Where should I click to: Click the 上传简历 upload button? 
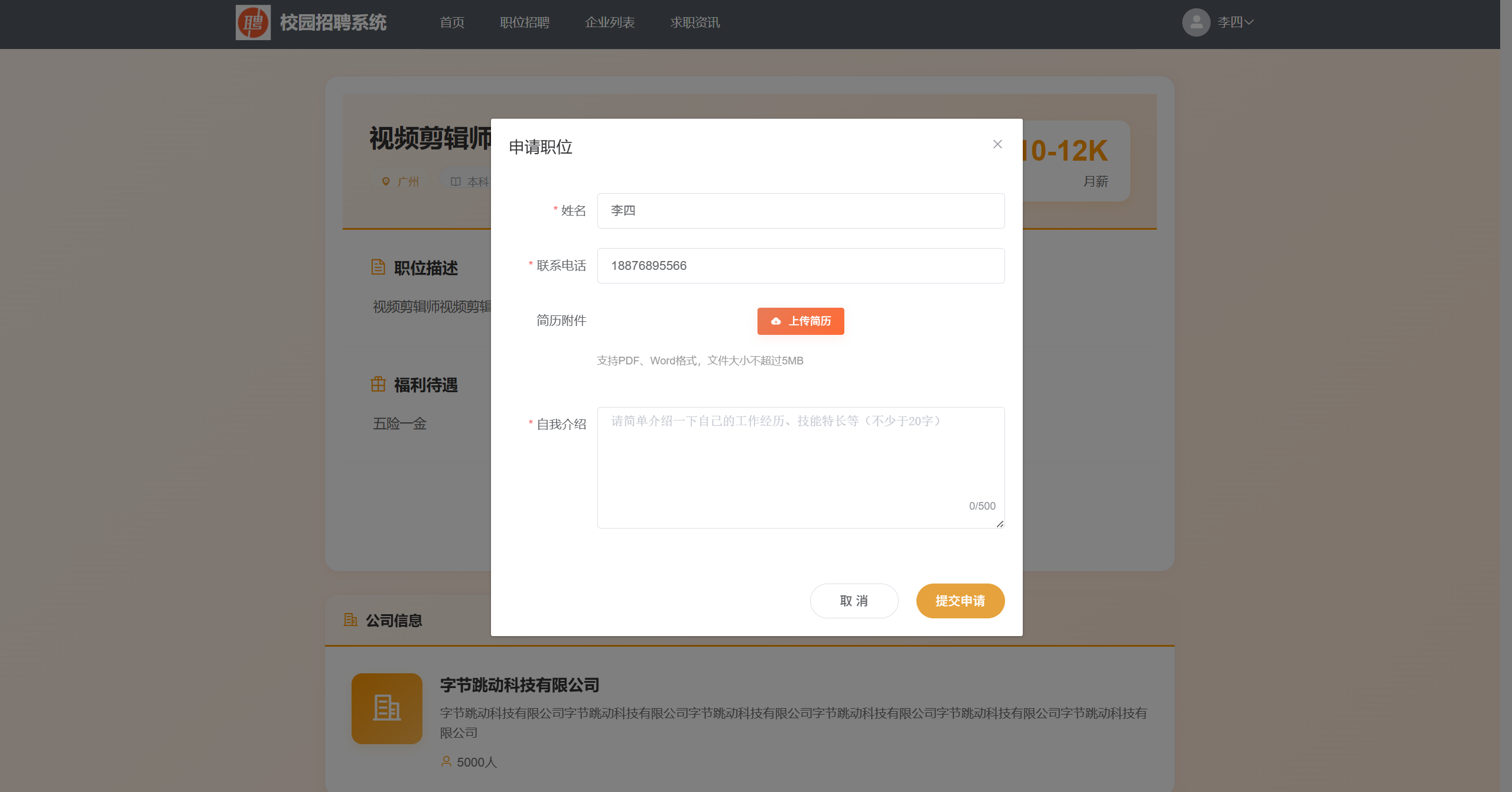tap(800, 321)
